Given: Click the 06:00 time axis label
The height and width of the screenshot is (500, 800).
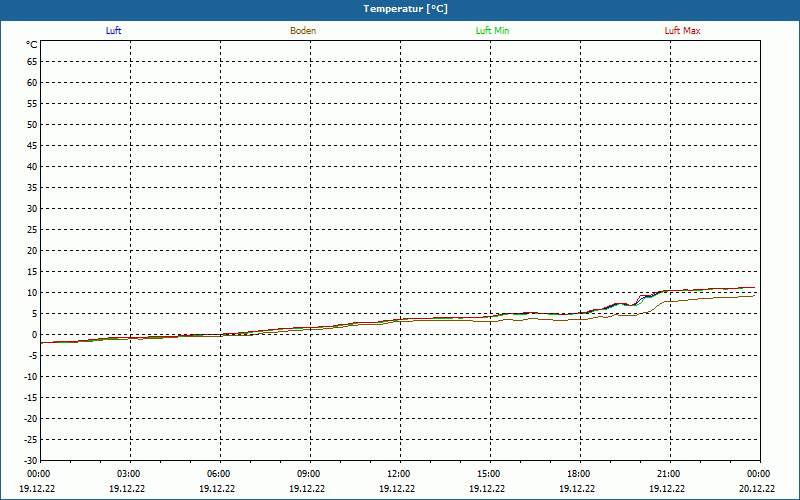Looking at the screenshot, I should [x=219, y=474].
